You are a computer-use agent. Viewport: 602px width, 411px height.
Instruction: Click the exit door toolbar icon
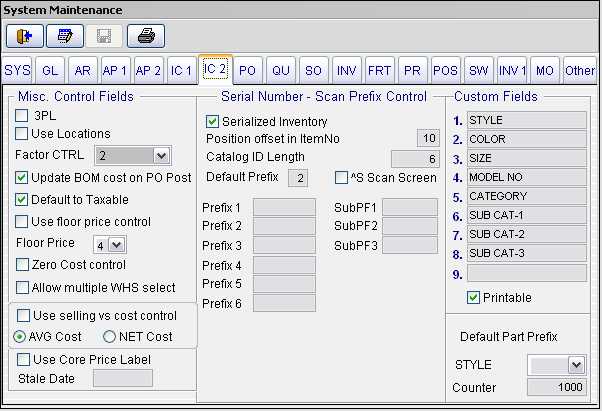tap(25, 36)
